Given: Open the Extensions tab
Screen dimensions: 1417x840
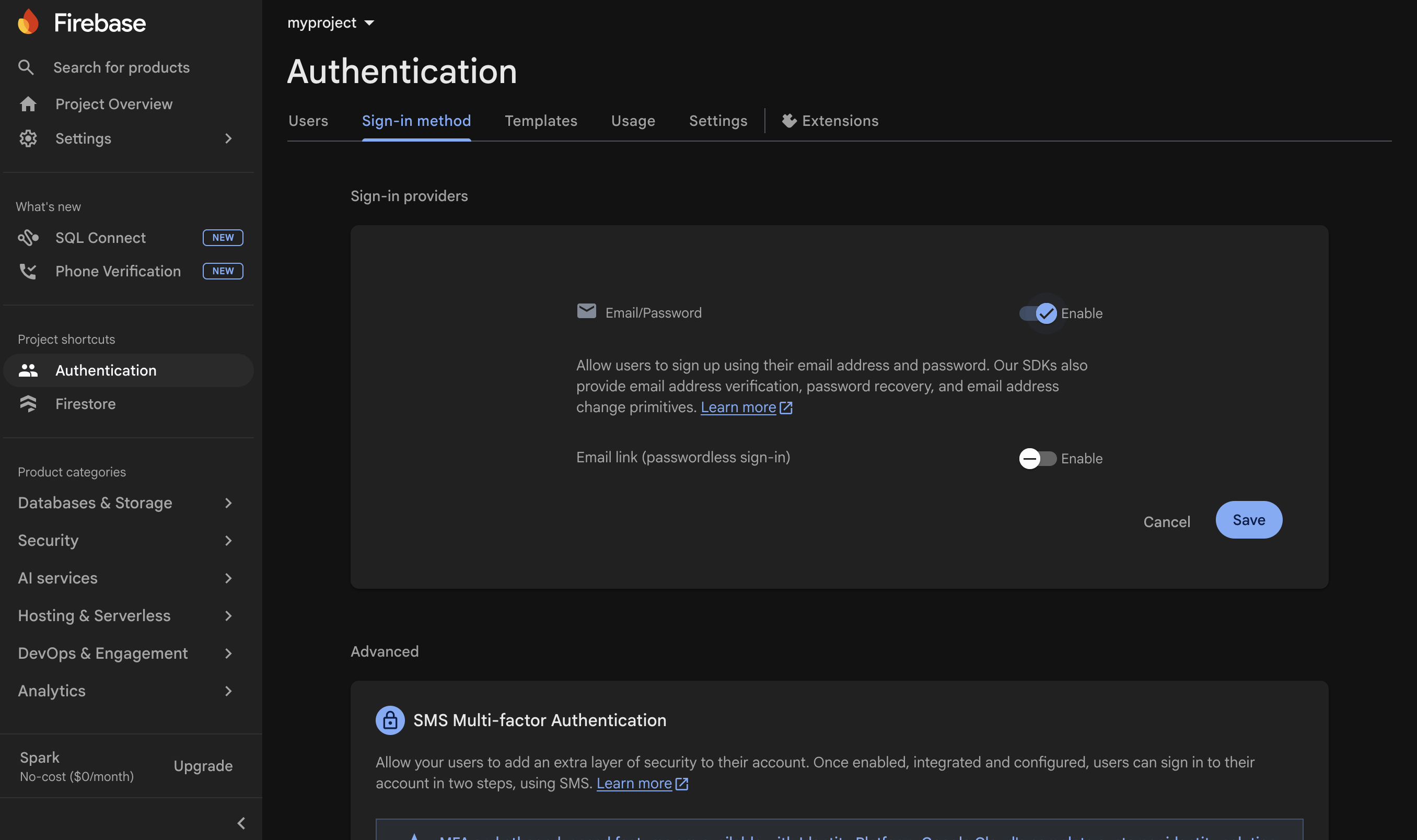Looking at the screenshot, I should 830,121.
